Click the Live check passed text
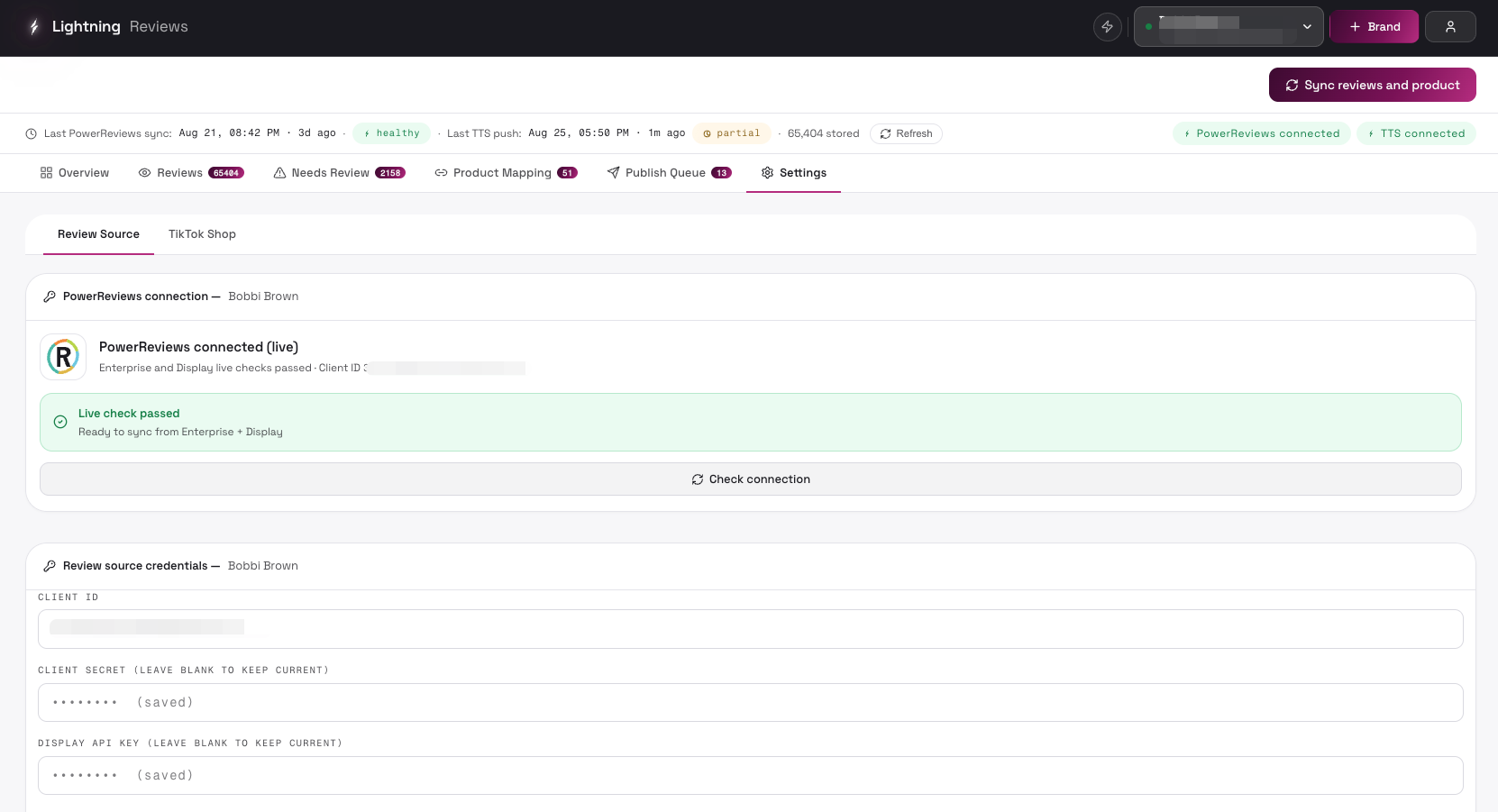 (129, 414)
